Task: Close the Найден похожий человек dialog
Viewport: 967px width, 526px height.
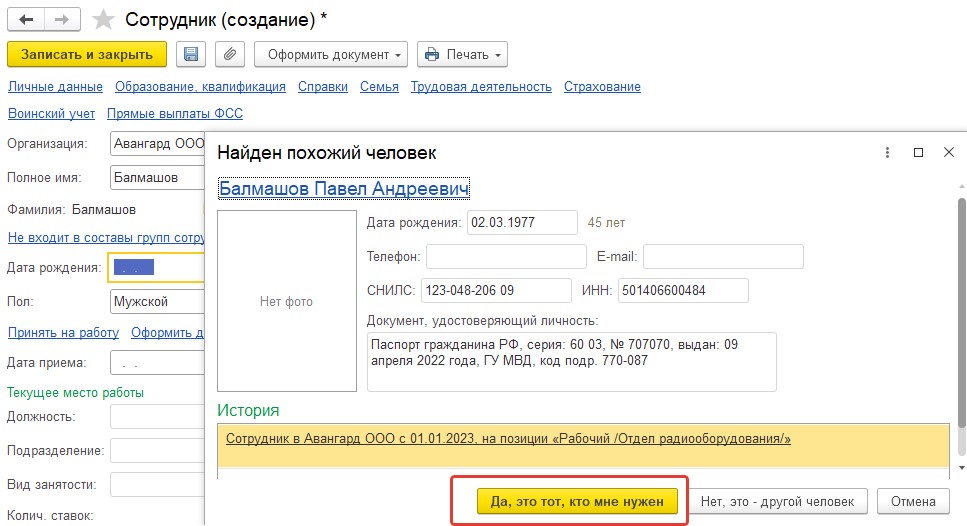Action: 948,152
